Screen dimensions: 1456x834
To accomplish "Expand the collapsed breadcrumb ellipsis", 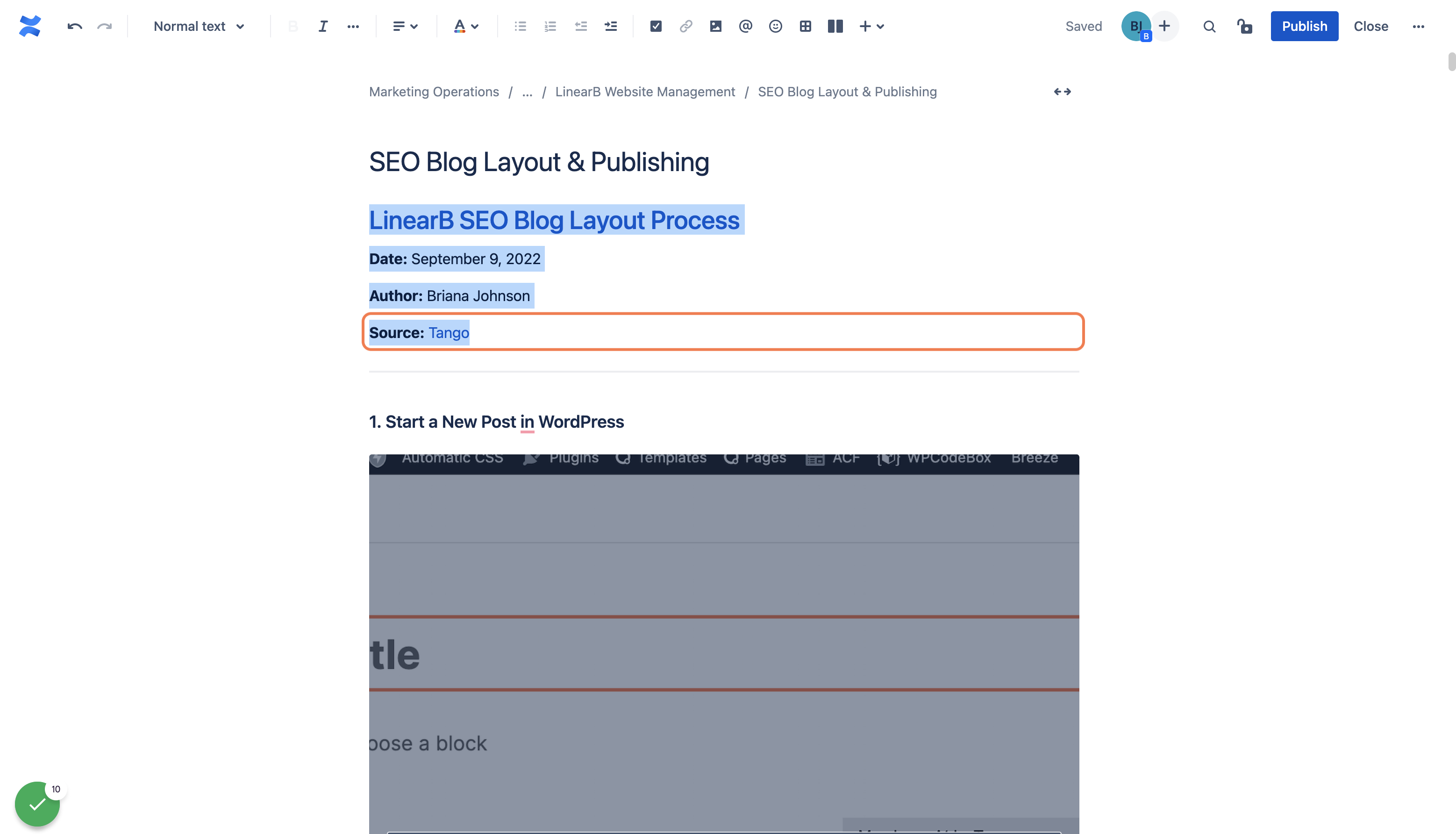I will (528, 92).
